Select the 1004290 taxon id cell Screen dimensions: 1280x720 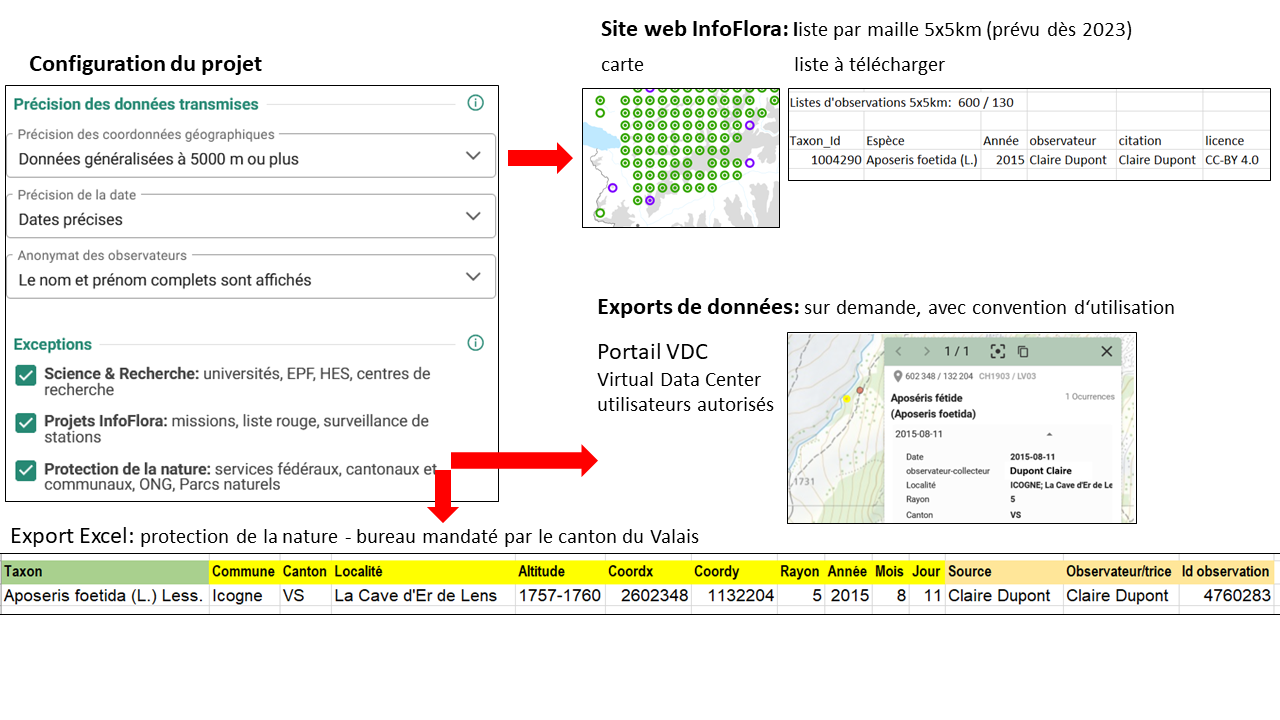tap(826, 160)
